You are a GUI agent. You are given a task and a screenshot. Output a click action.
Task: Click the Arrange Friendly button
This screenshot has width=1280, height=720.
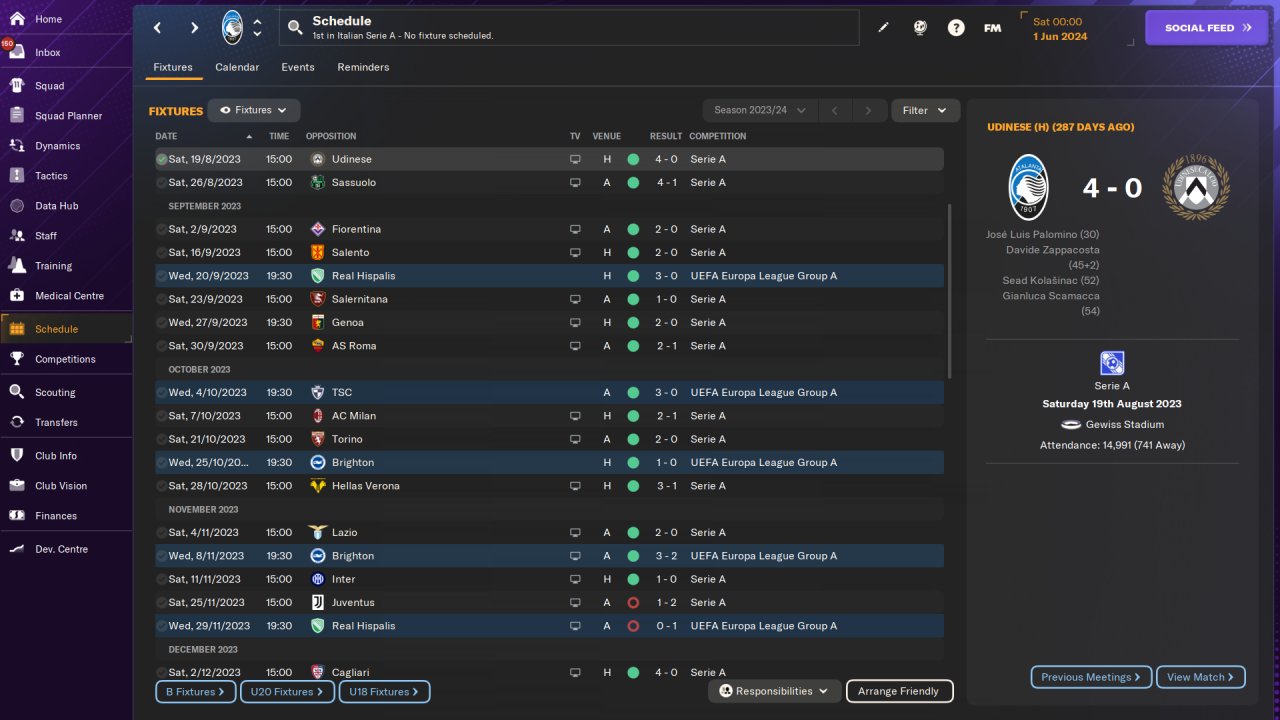pyautogui.click(x=900, y=691)
